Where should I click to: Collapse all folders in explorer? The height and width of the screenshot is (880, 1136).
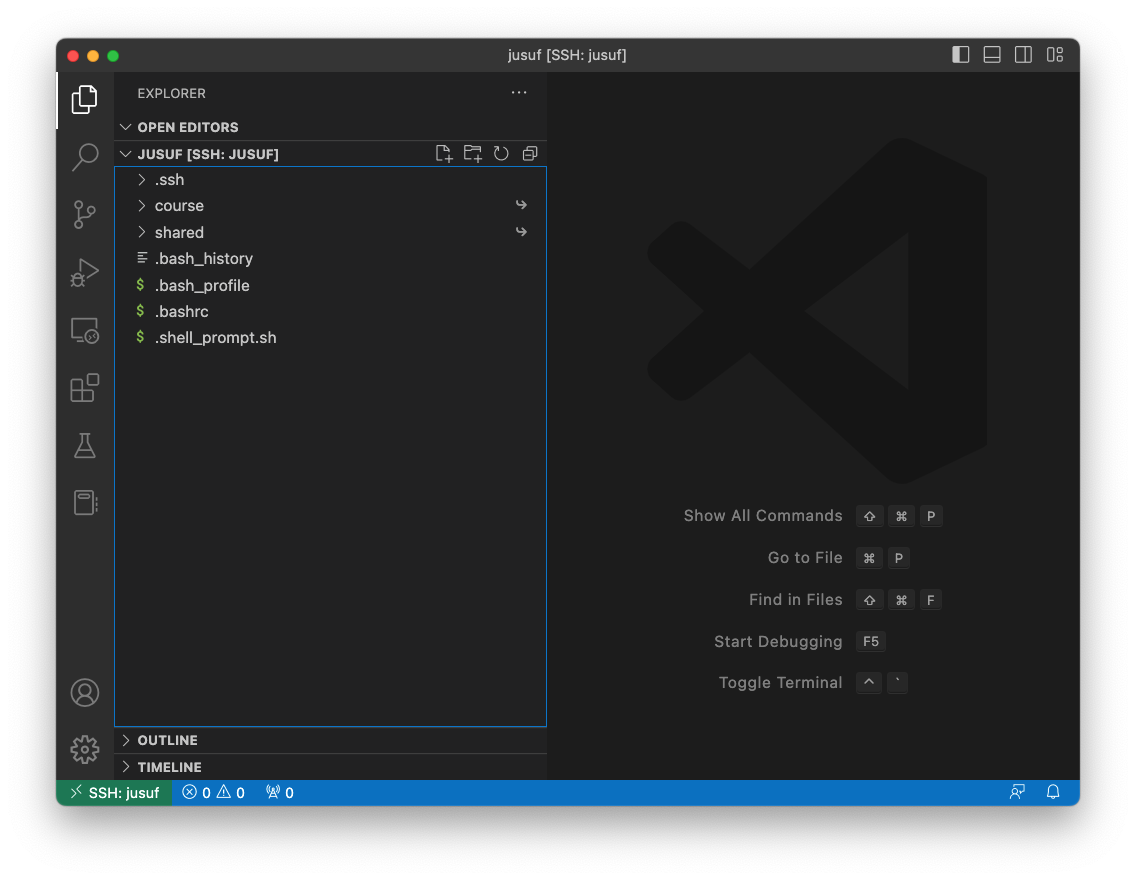coord(530,154)
